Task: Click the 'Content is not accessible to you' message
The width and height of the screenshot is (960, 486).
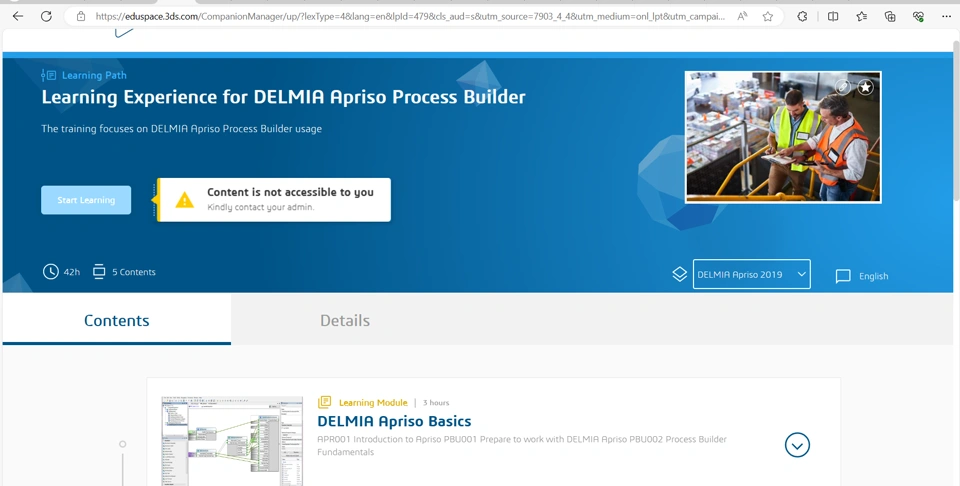Action: [x=290, y=192]
